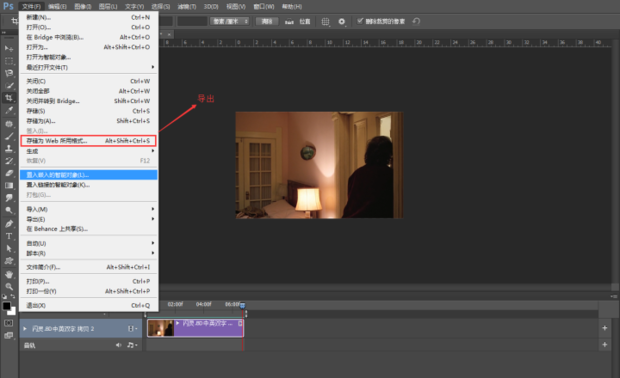Select the Dodge tool
620x378 pixels.
click(9, 210)
